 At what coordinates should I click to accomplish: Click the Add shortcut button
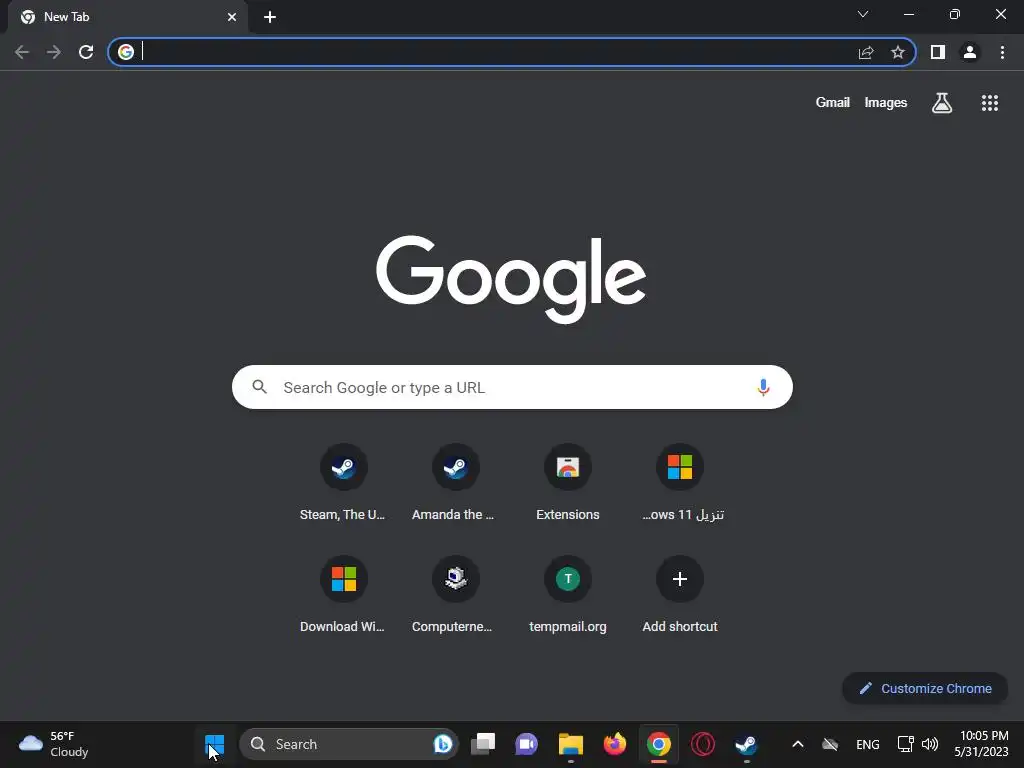coord(680,596)
